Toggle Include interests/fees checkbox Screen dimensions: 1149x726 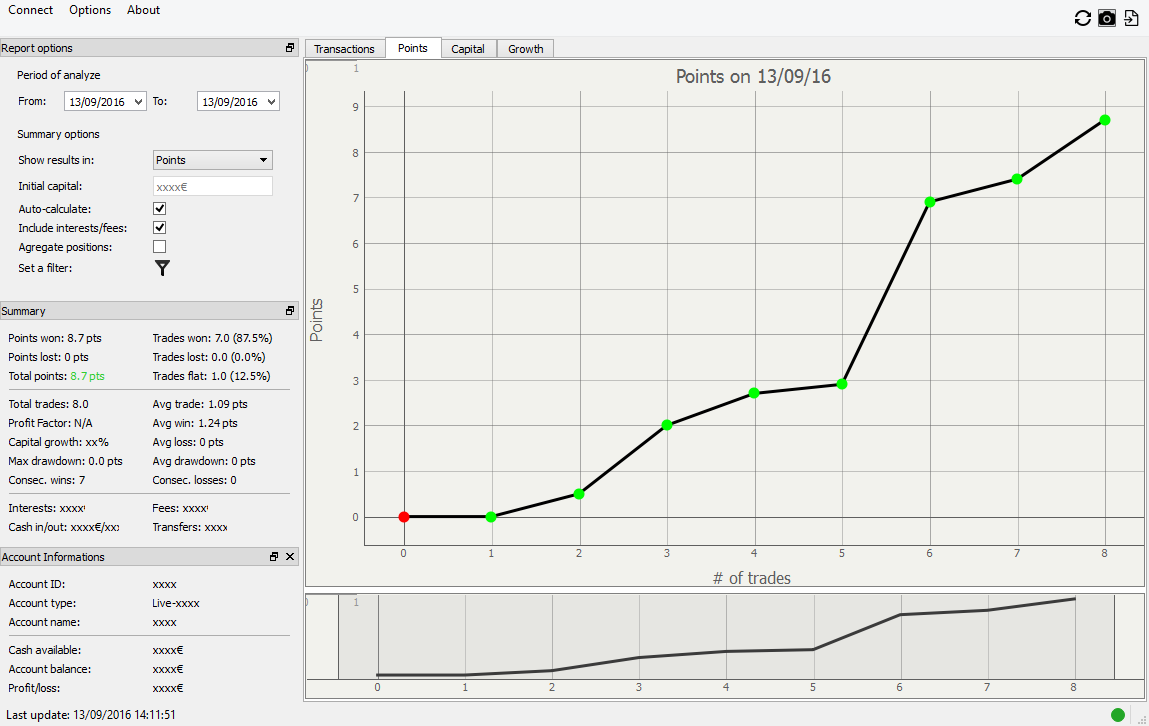click(159, 228)
